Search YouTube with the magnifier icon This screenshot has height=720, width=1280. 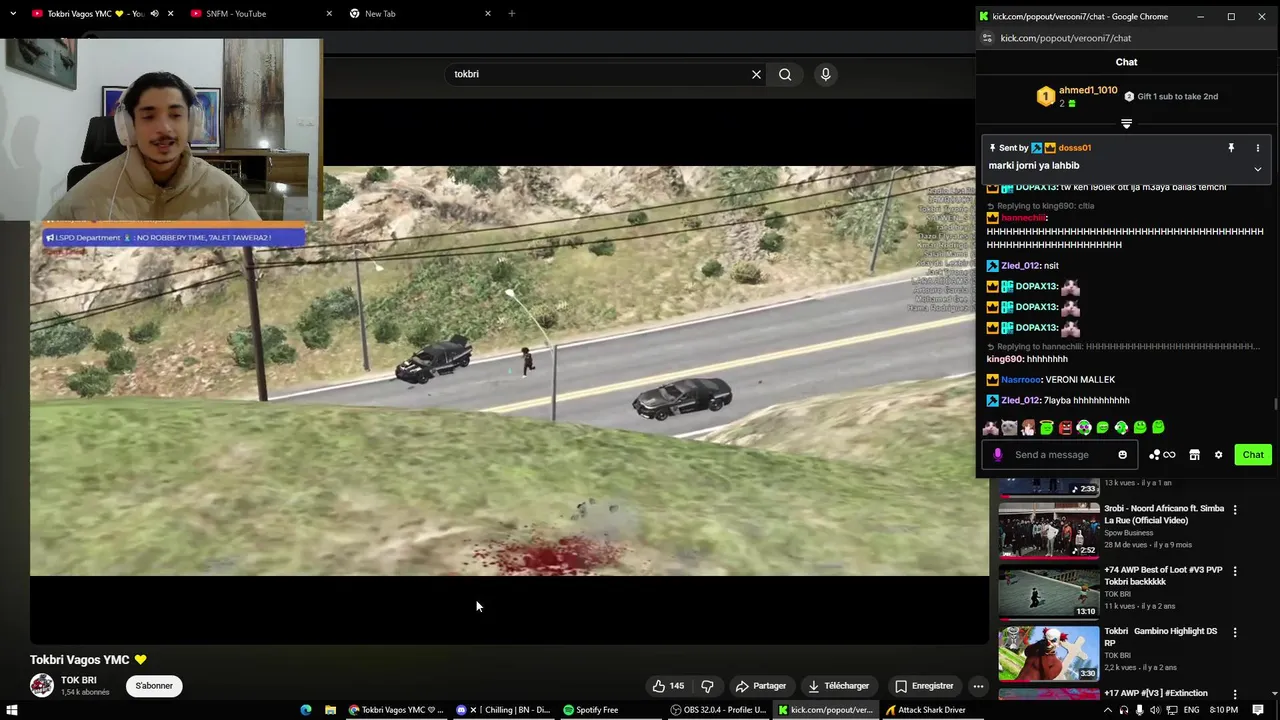(785, 74)
